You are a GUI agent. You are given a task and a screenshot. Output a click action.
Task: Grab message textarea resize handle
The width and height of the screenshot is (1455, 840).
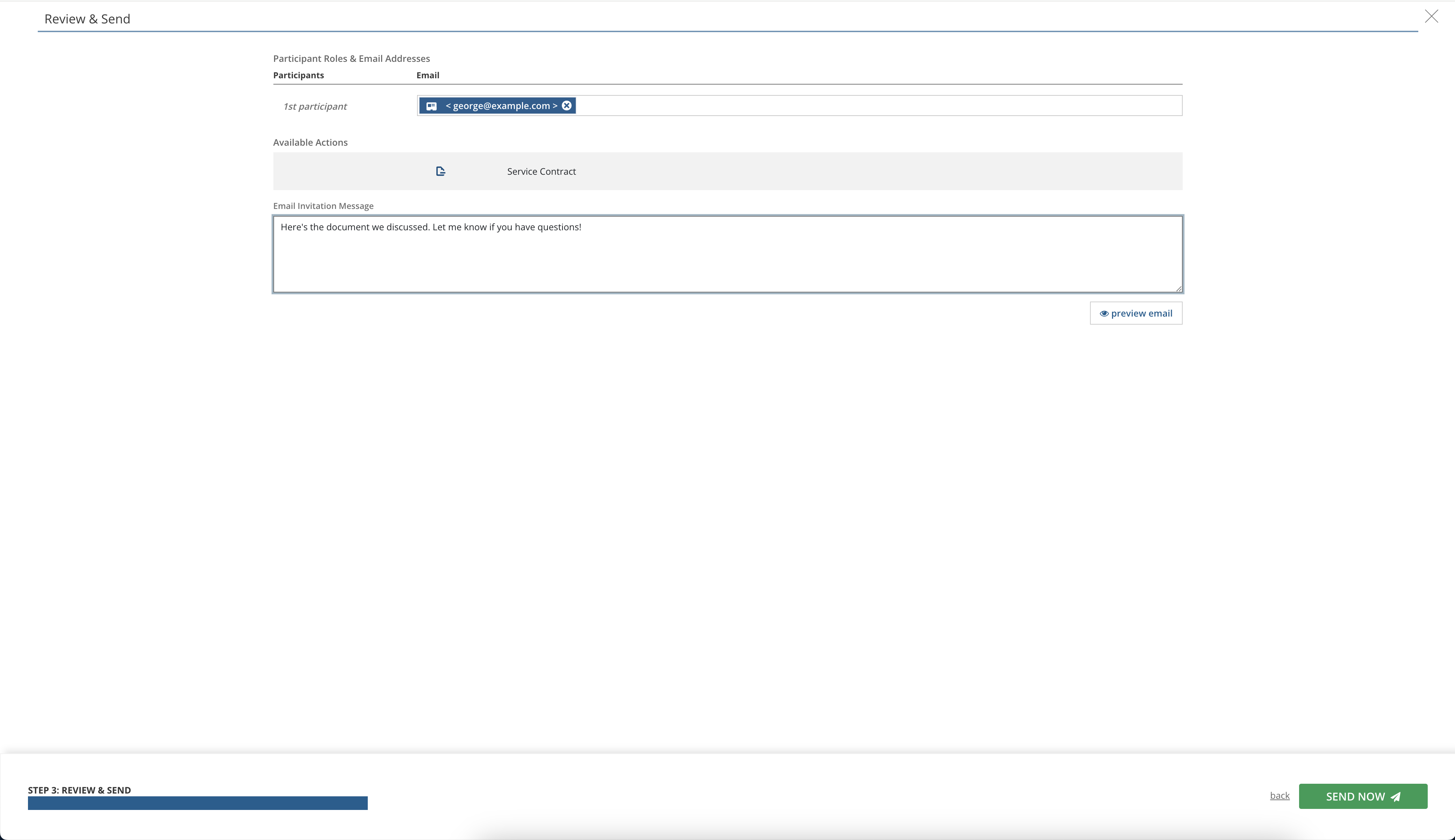(1178, 289)
